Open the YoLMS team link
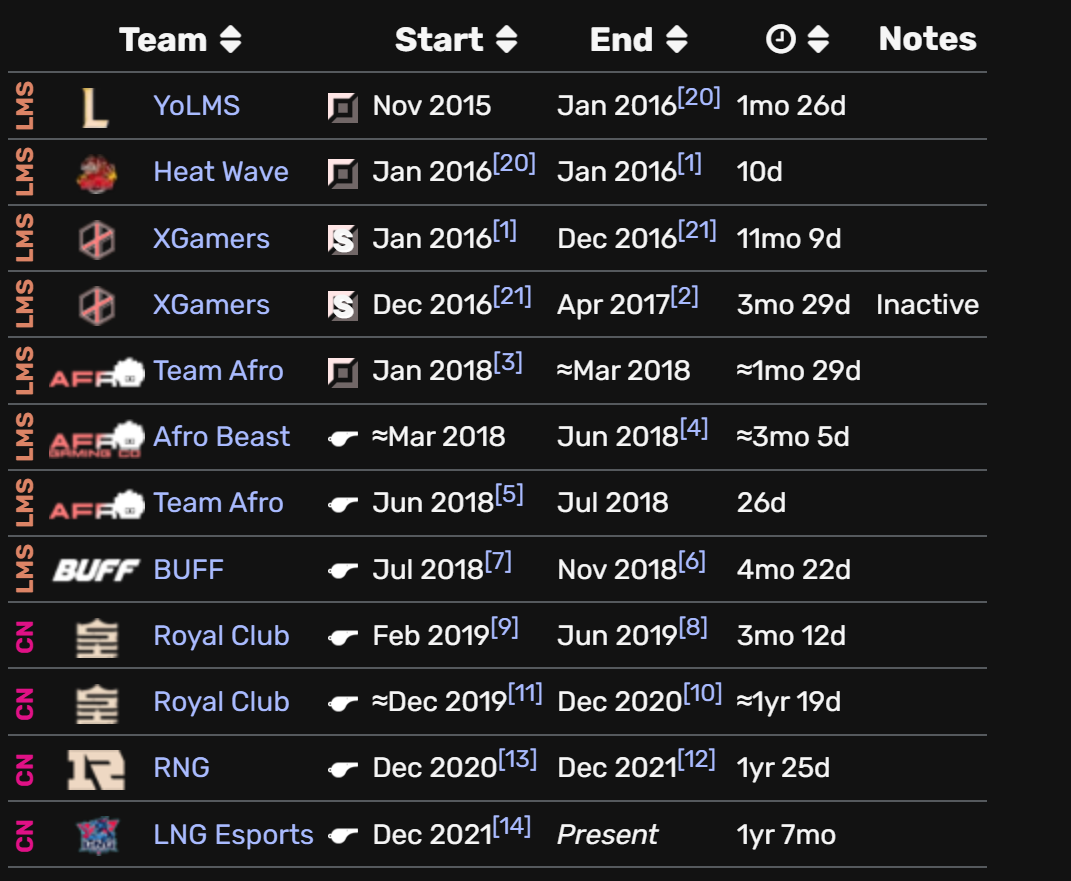The height and width of the screenshot is (881, 1071). pos(197,106)
